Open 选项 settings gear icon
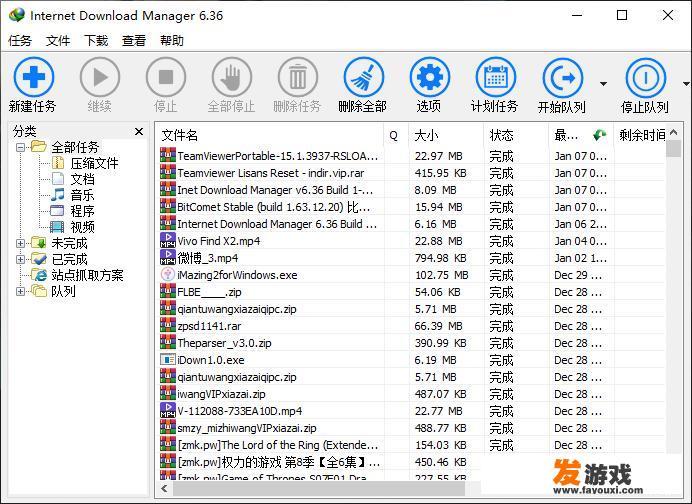This screenshot has width=692, height=504. click(x=430, y=77)
